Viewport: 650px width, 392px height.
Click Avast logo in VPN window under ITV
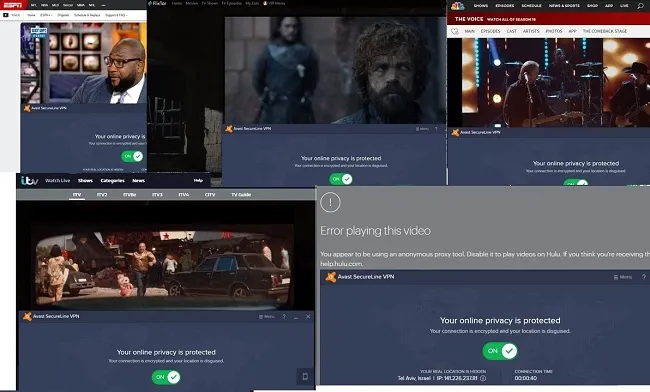pos(27,317)
